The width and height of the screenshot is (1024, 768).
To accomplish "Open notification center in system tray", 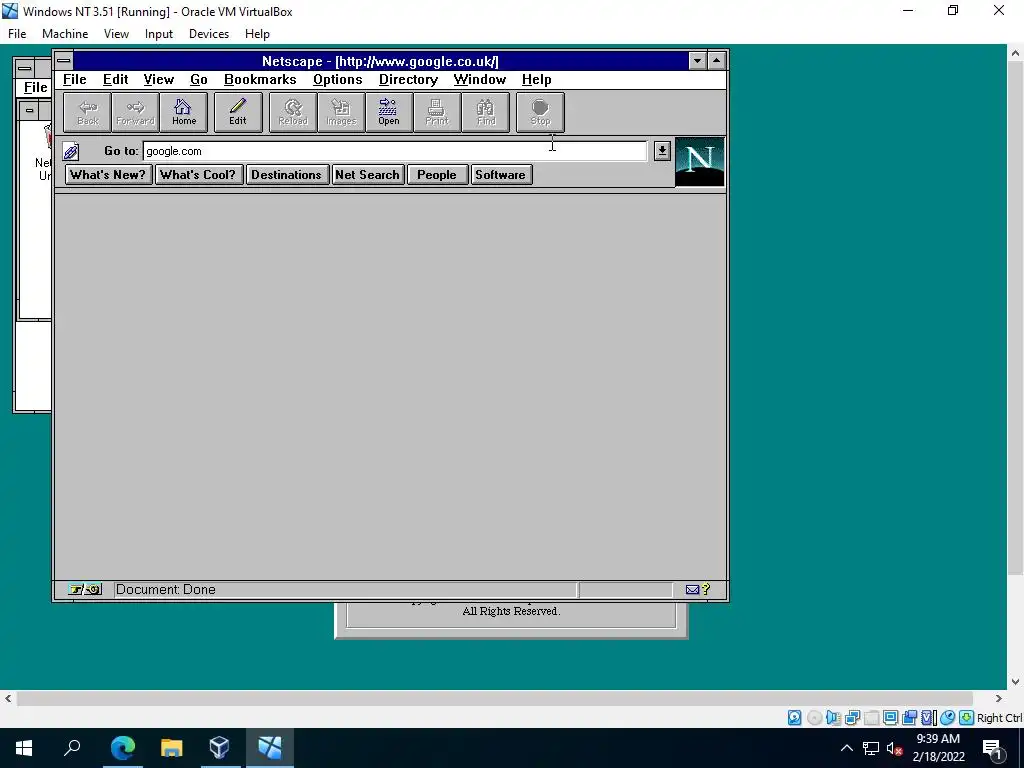I will pyautogui.click(x=992, y=748).
